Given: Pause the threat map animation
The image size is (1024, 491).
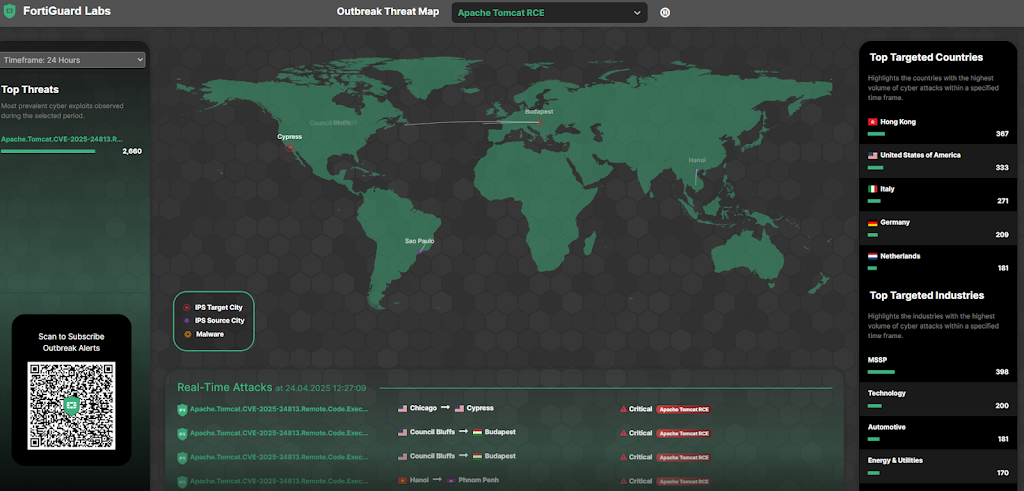Looking at the screenshot, I should (x=665, y=12).
